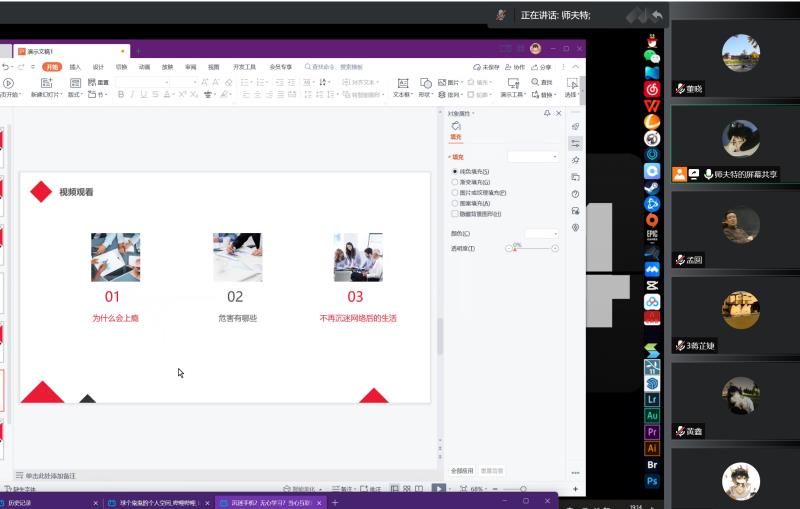Pin the object properties panel
Viewport: 800px width, 509px height.
pyautogui.click(x=547, y=114)
